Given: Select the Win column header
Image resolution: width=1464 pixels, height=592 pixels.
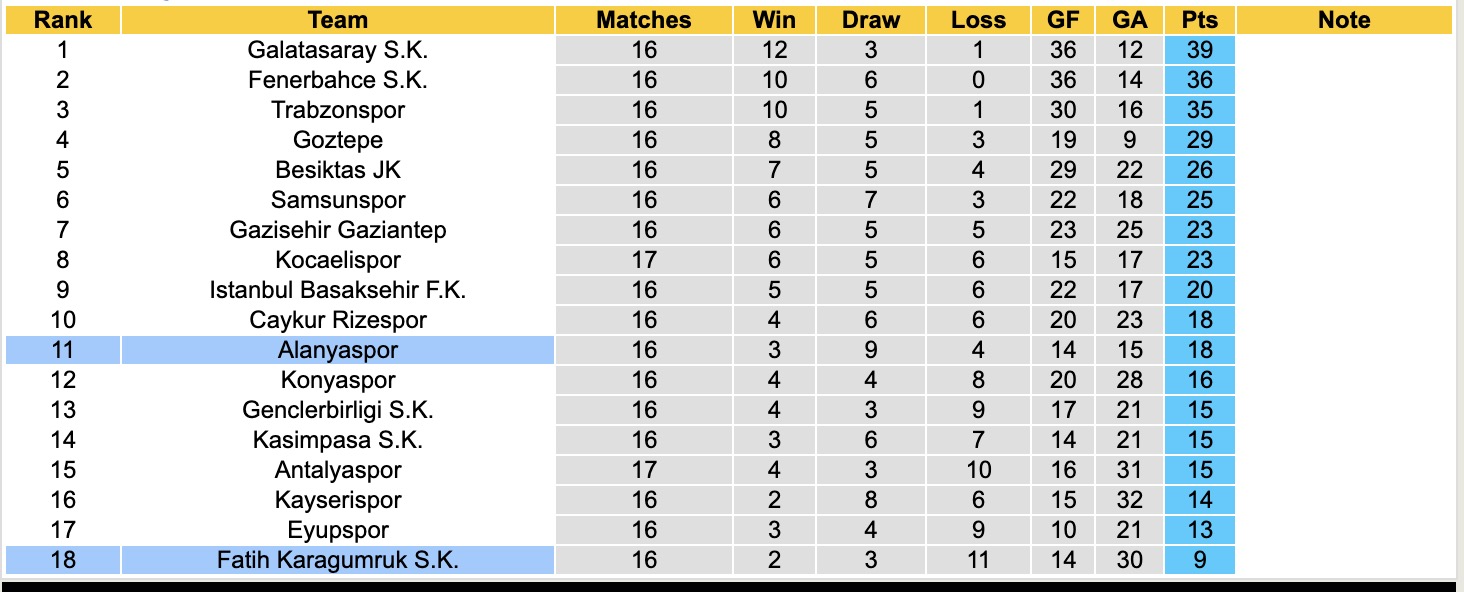Looking at the screenshot, I should (x=774, y=20).
